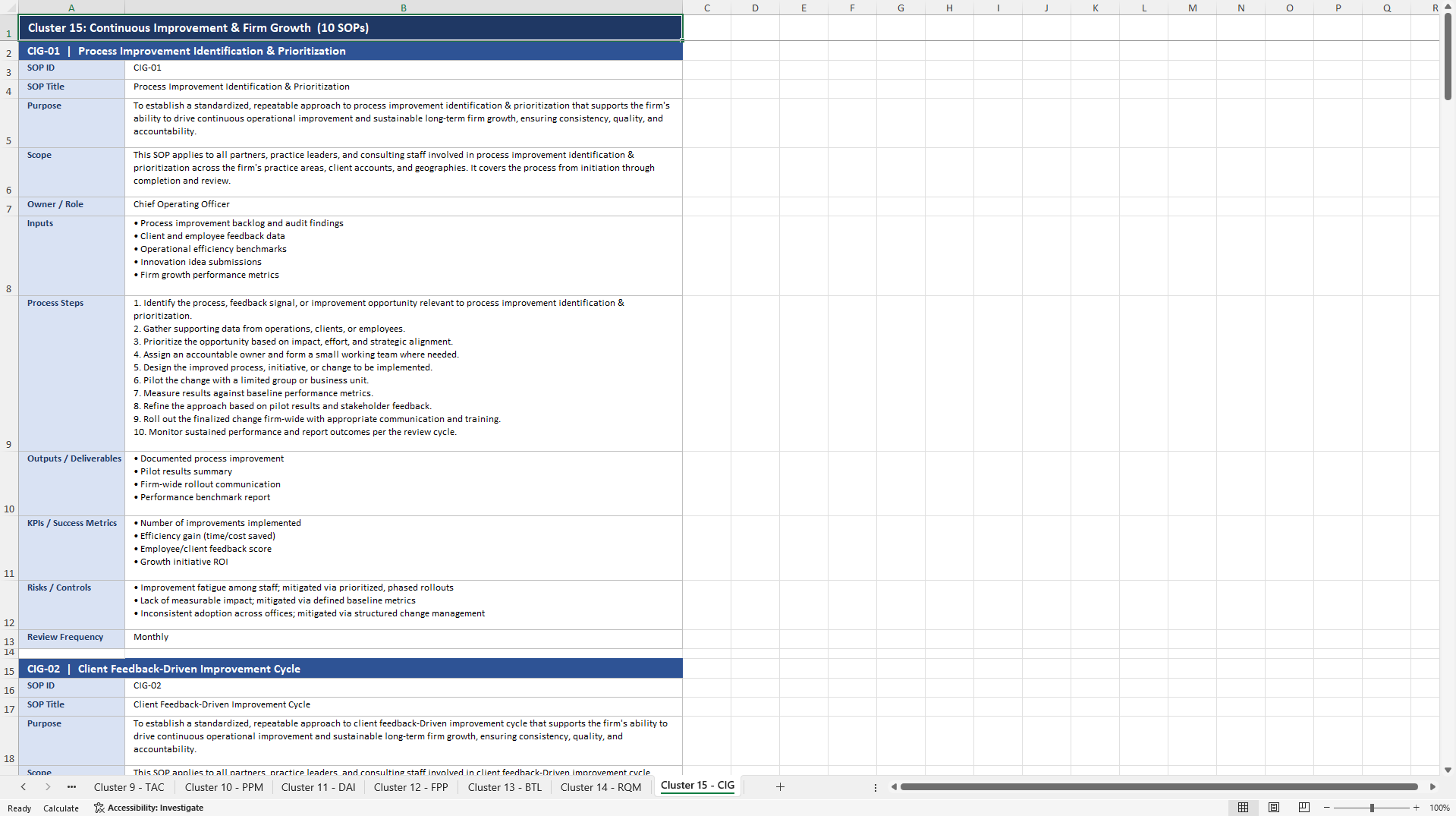Open the hidden sheet tabs ellipsis
This screenshot has width=1456, height=816.
72,787
